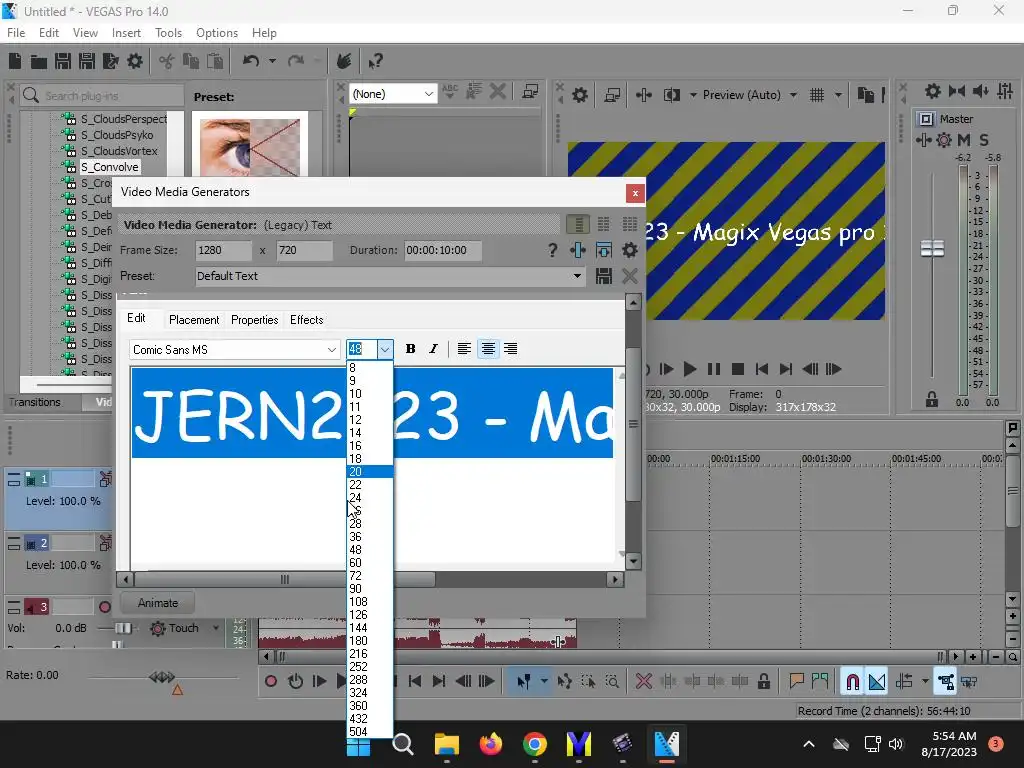Open the font size dropdown arrow
The image size is (1024, 768).
pyautogui.click(x=385, y=349)
